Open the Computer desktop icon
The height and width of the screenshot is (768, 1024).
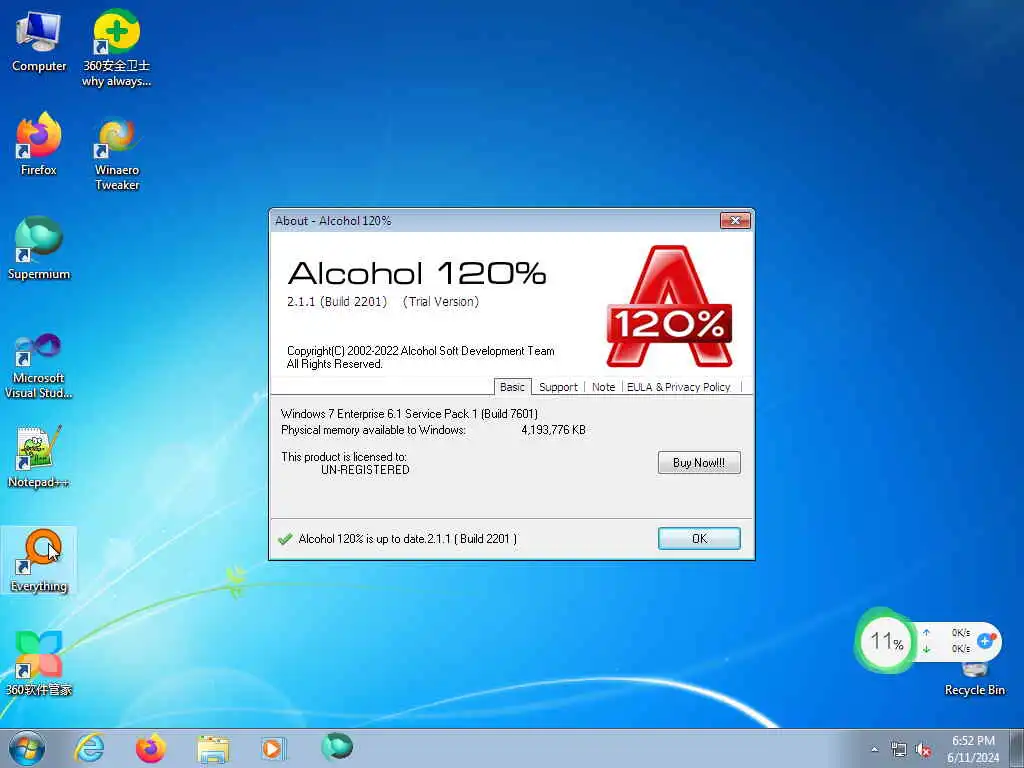(39, 41)
